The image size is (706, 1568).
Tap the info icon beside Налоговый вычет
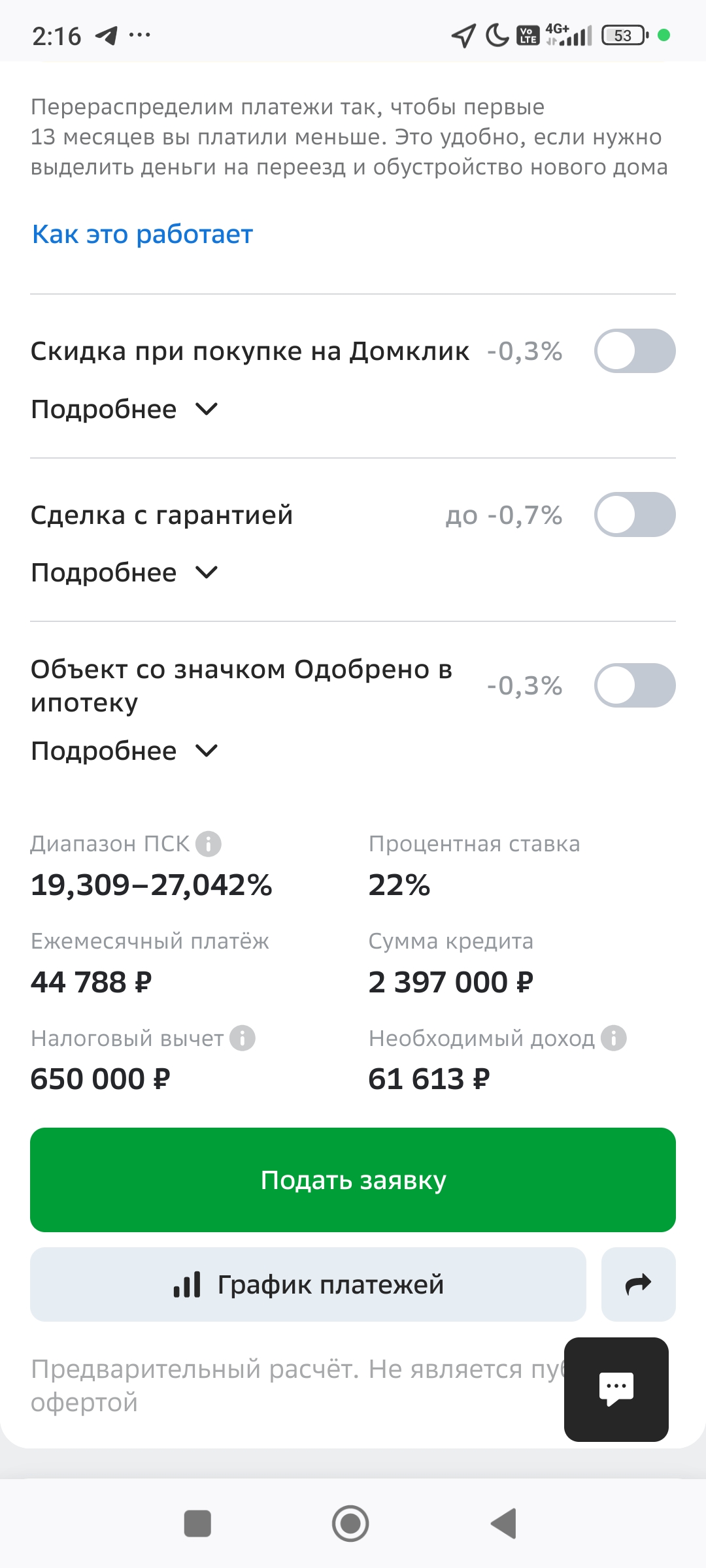tap(243, 1038)
